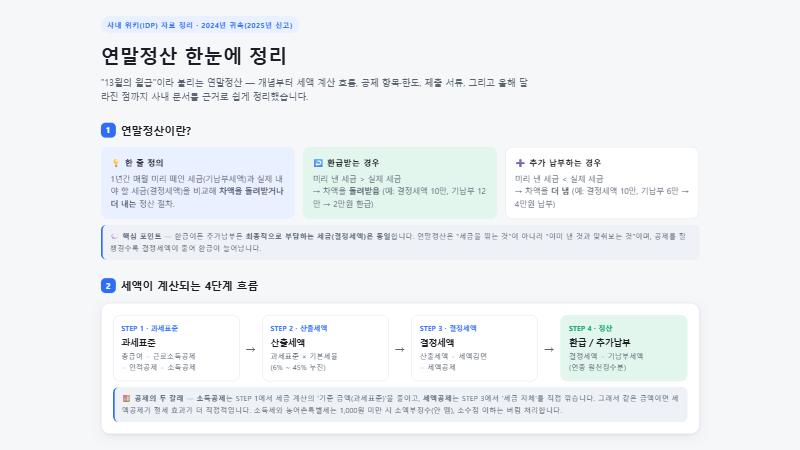Click the refund icon beside 환급받는 경우
800x450 pixels.
click(x=318, y=163)
